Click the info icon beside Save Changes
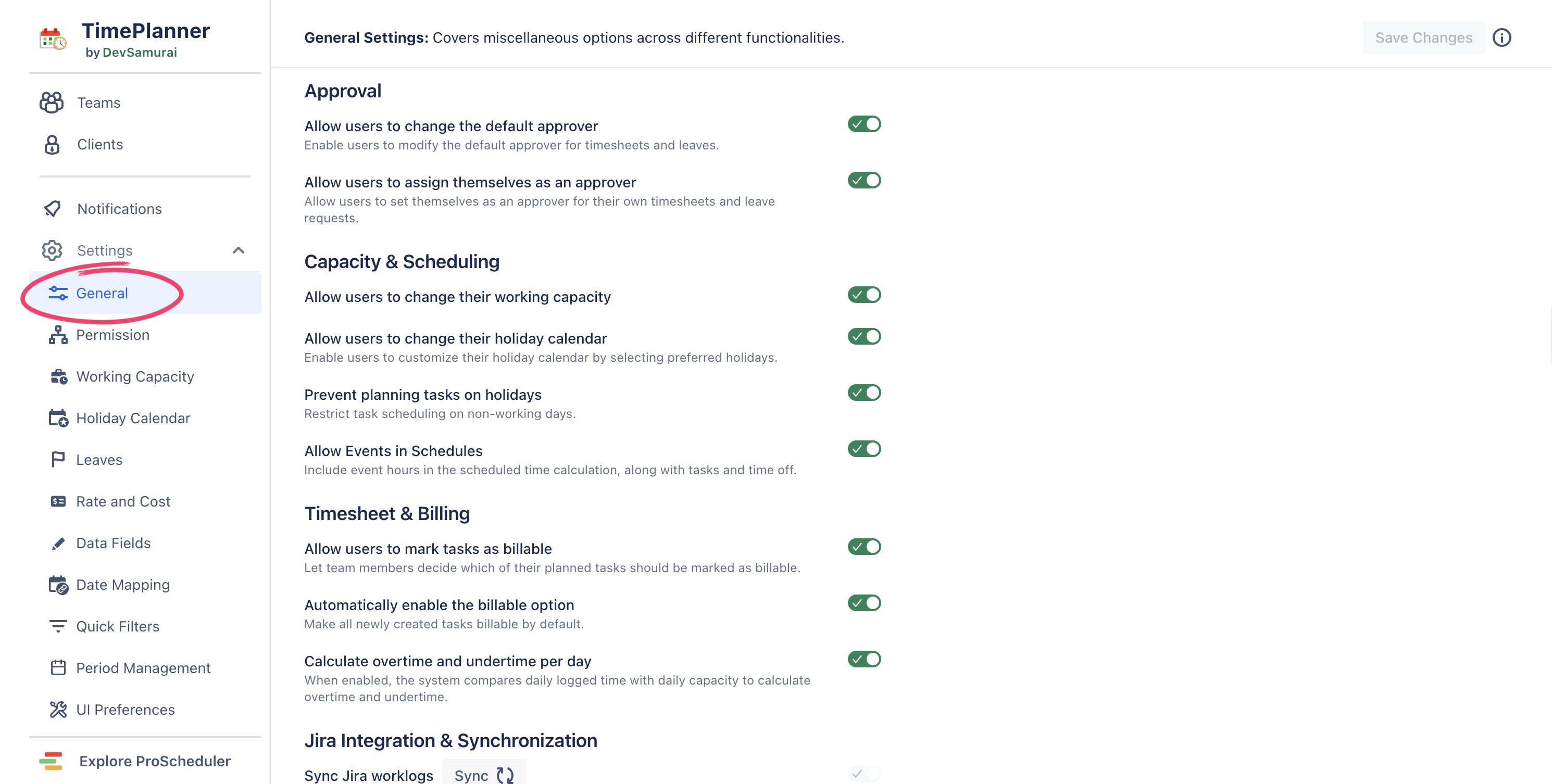1552x784 pixels. coord(1501,37)
